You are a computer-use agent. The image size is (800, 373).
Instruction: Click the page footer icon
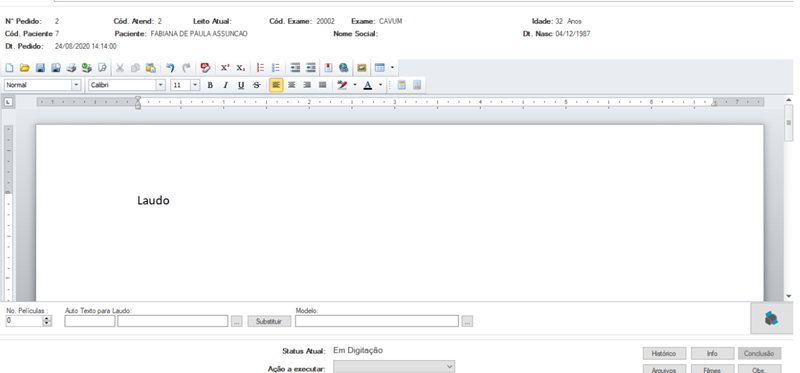tap(417, 85)
